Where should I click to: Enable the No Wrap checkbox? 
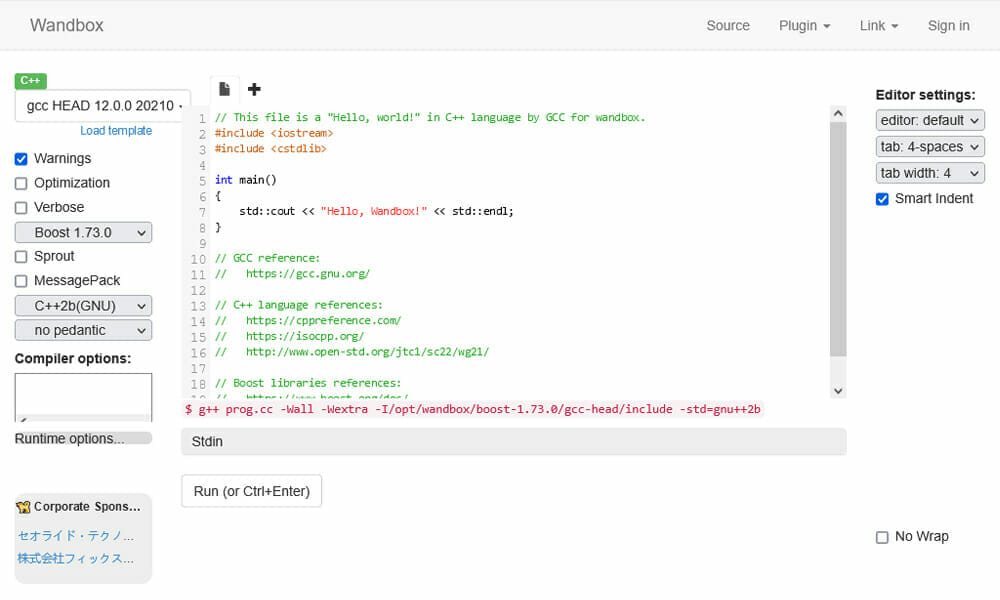point(882,537)
